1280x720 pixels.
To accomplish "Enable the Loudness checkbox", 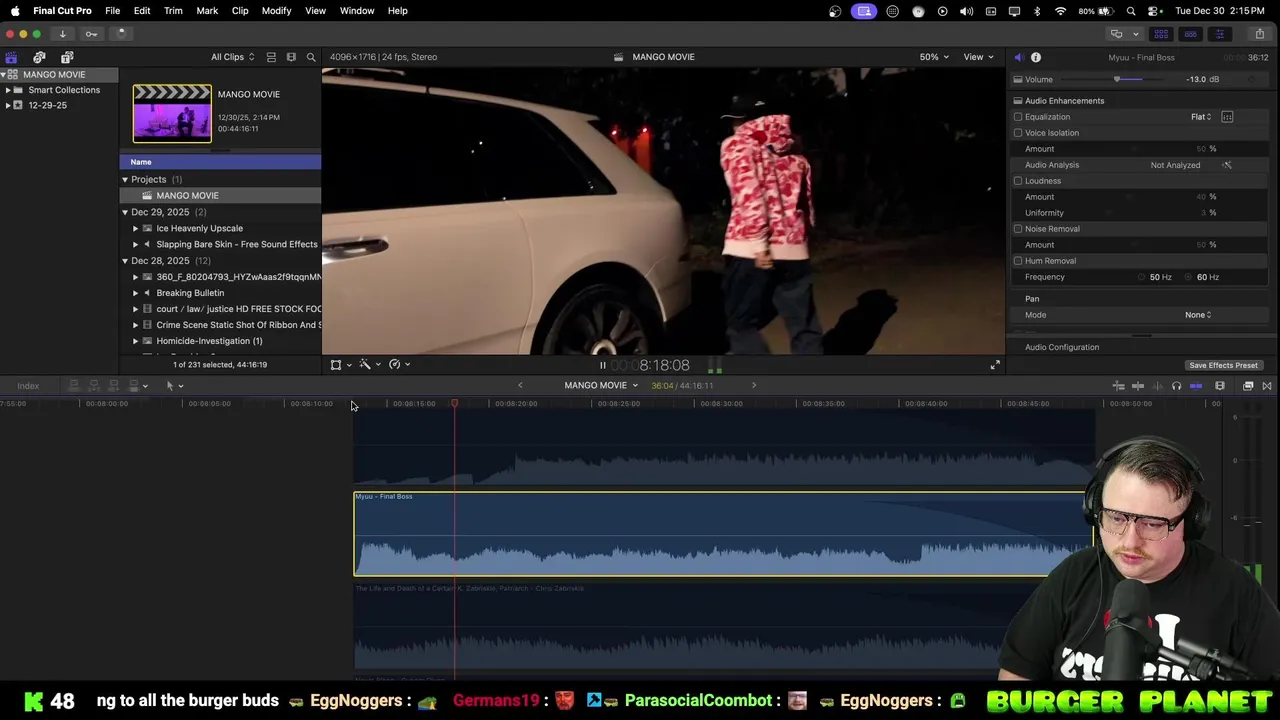I will tap(1018, 181).
